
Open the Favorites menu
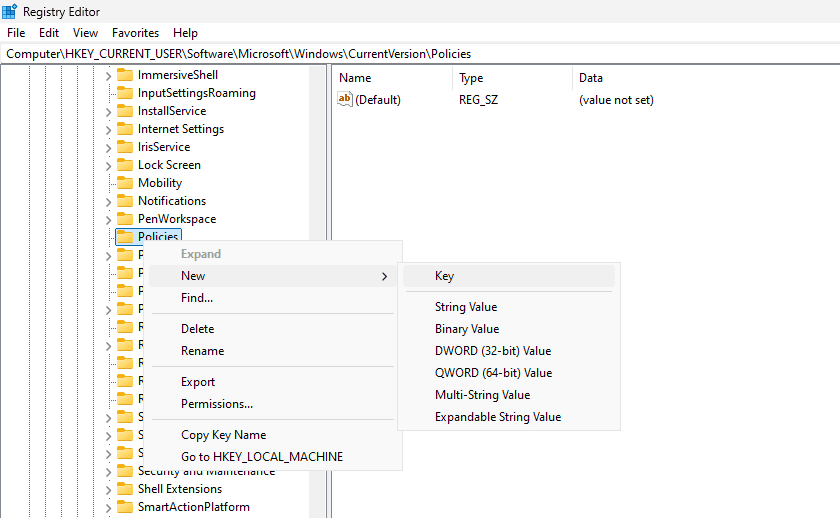point(135,33)
